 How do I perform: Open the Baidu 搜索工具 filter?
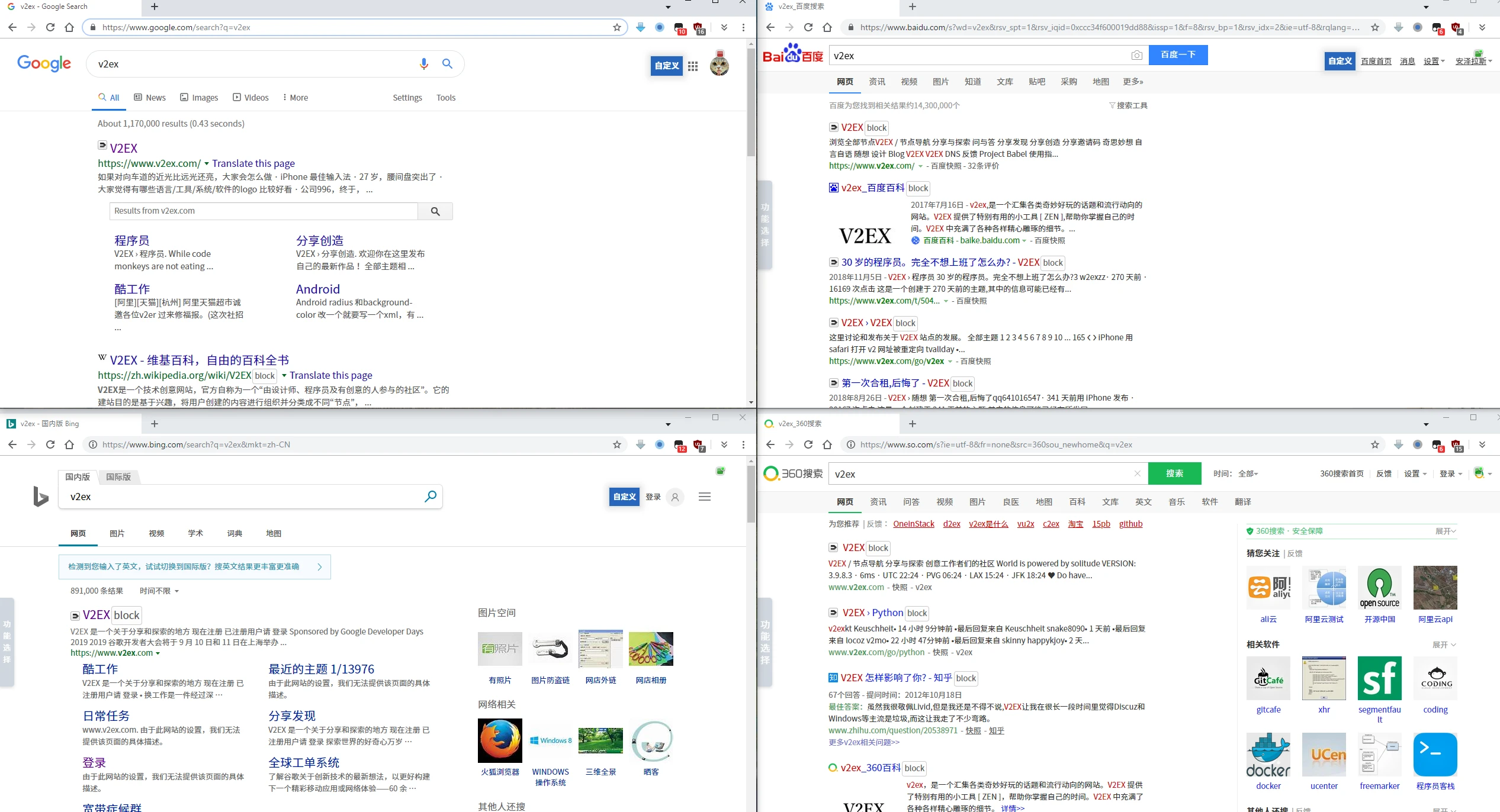click(1128, 105)
